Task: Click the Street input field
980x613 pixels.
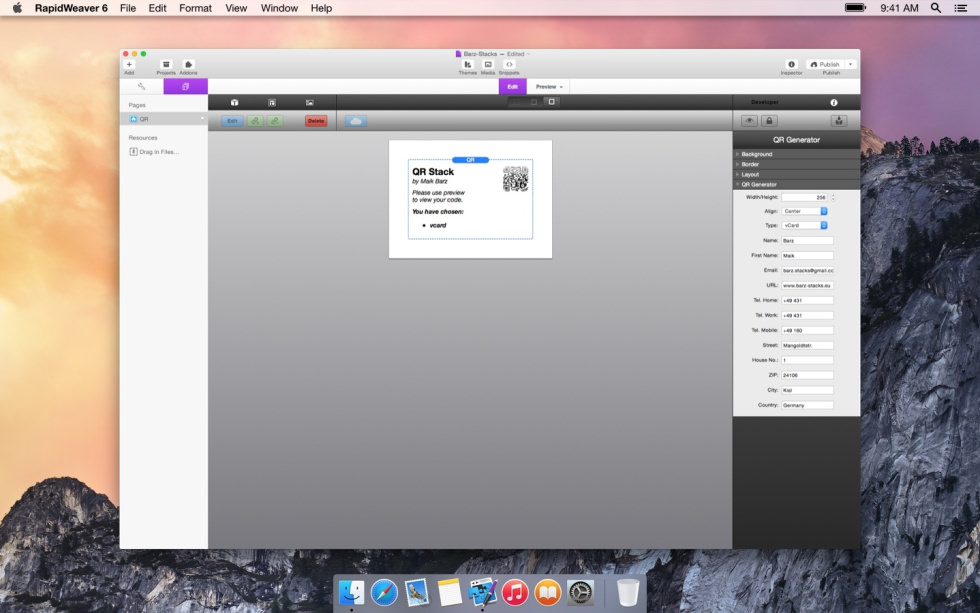Action: coord(807,345)
